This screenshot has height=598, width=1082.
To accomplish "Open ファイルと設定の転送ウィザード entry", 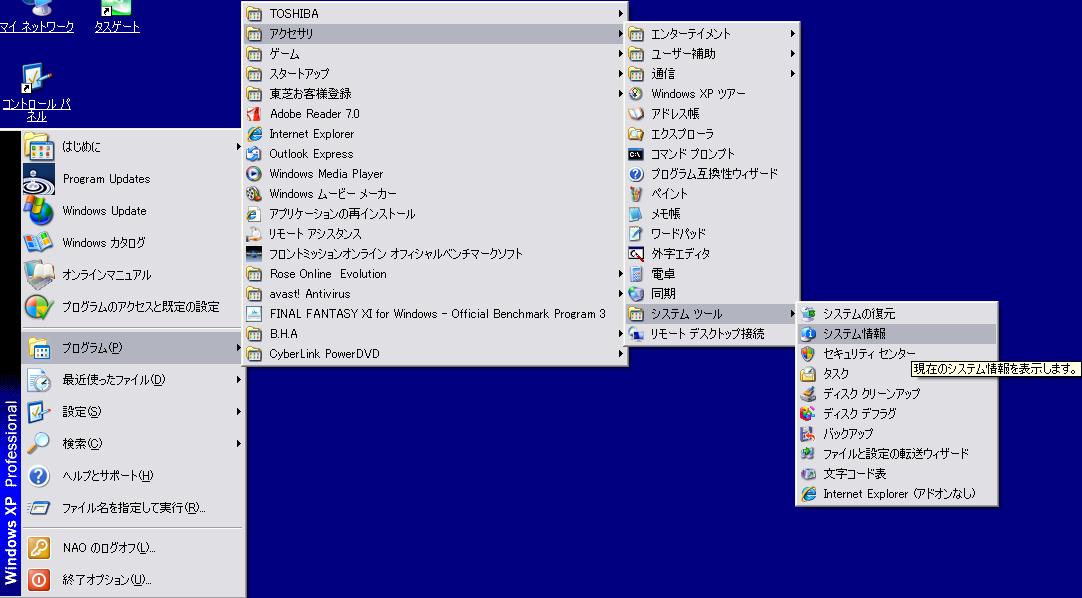I will (x=896, y=454).
